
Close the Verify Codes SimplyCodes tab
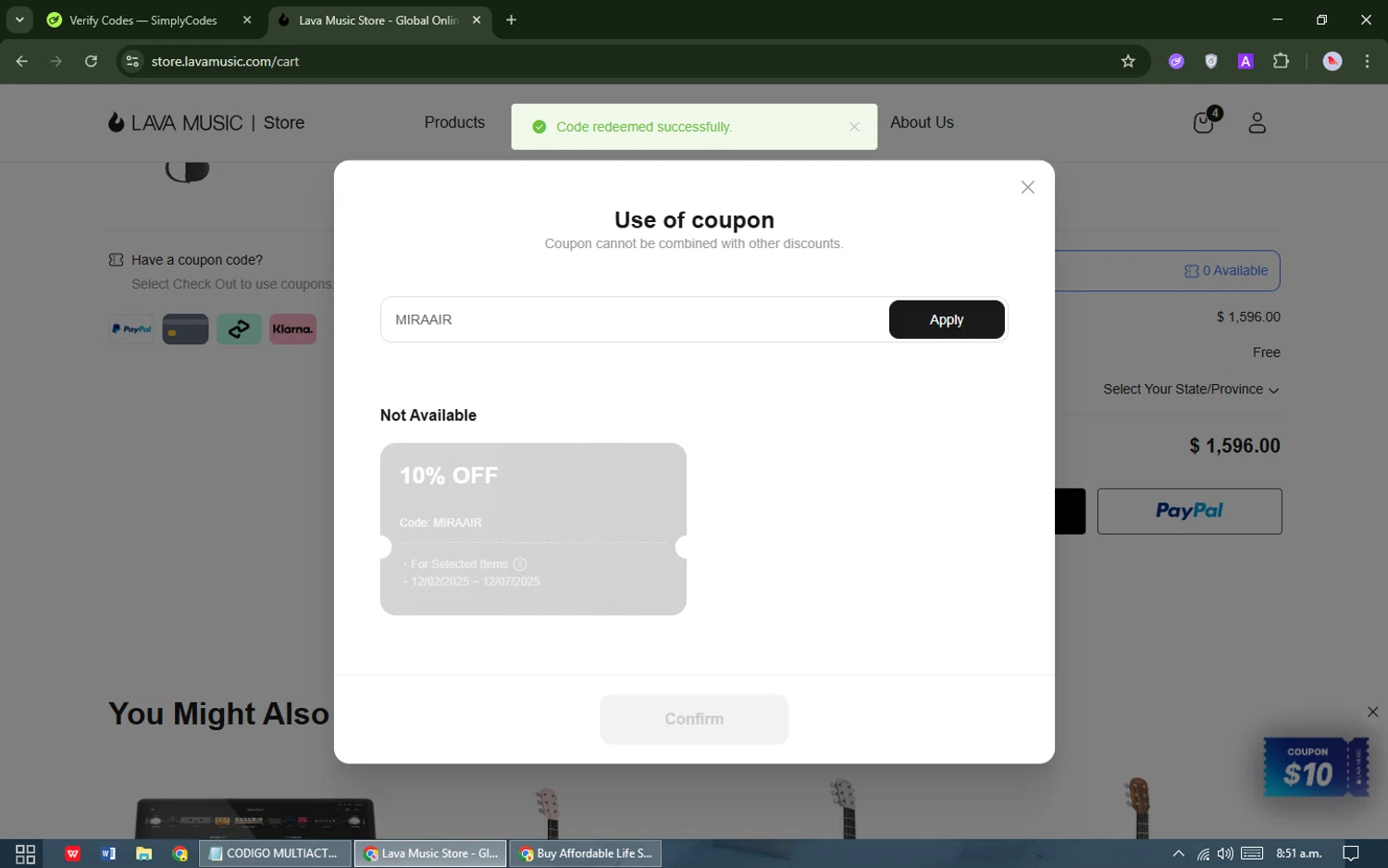coord(247,20)
